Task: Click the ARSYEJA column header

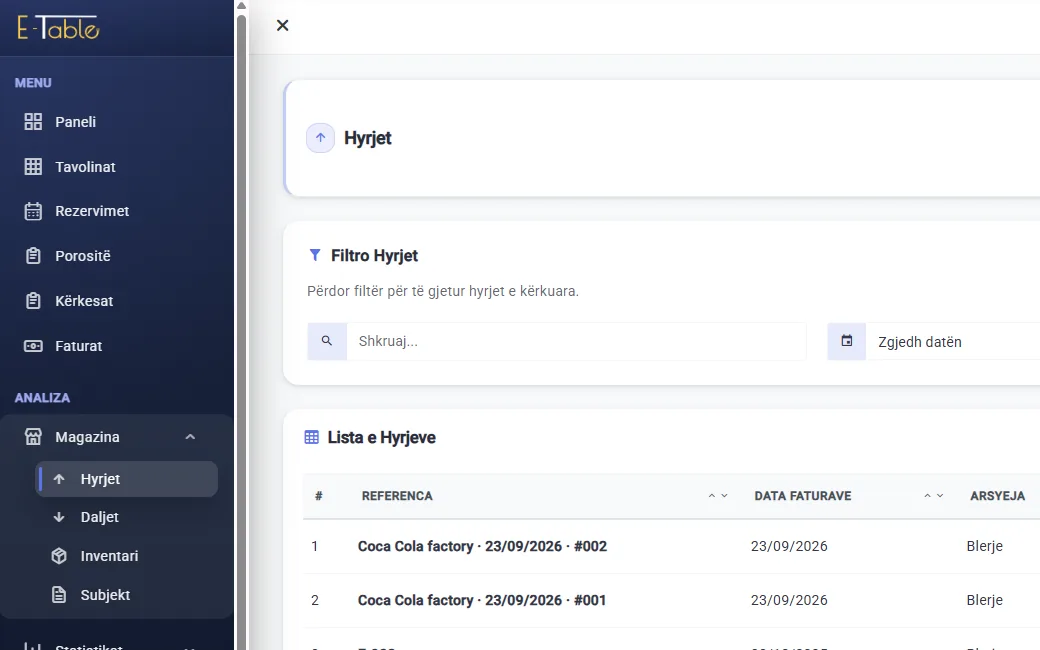Action: click(998, 495)
